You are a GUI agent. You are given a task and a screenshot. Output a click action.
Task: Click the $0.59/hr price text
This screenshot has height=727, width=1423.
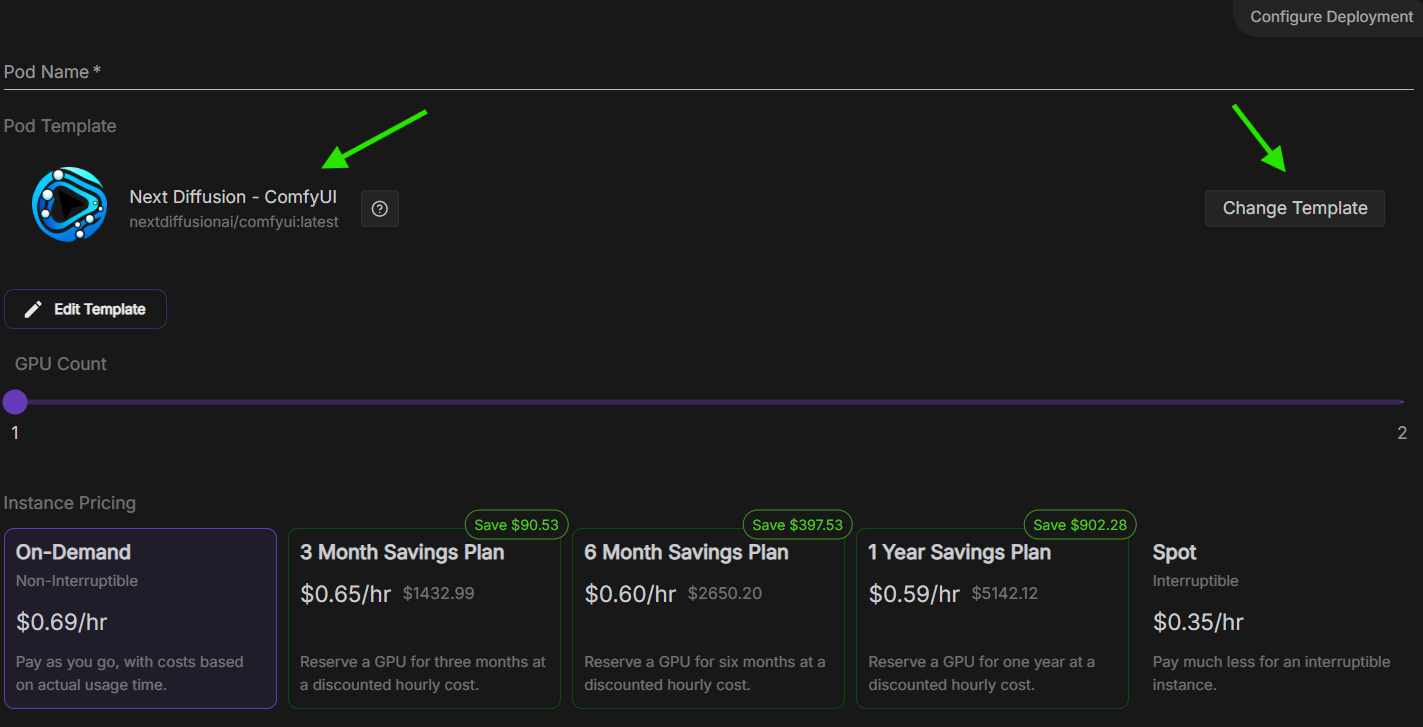914,594
